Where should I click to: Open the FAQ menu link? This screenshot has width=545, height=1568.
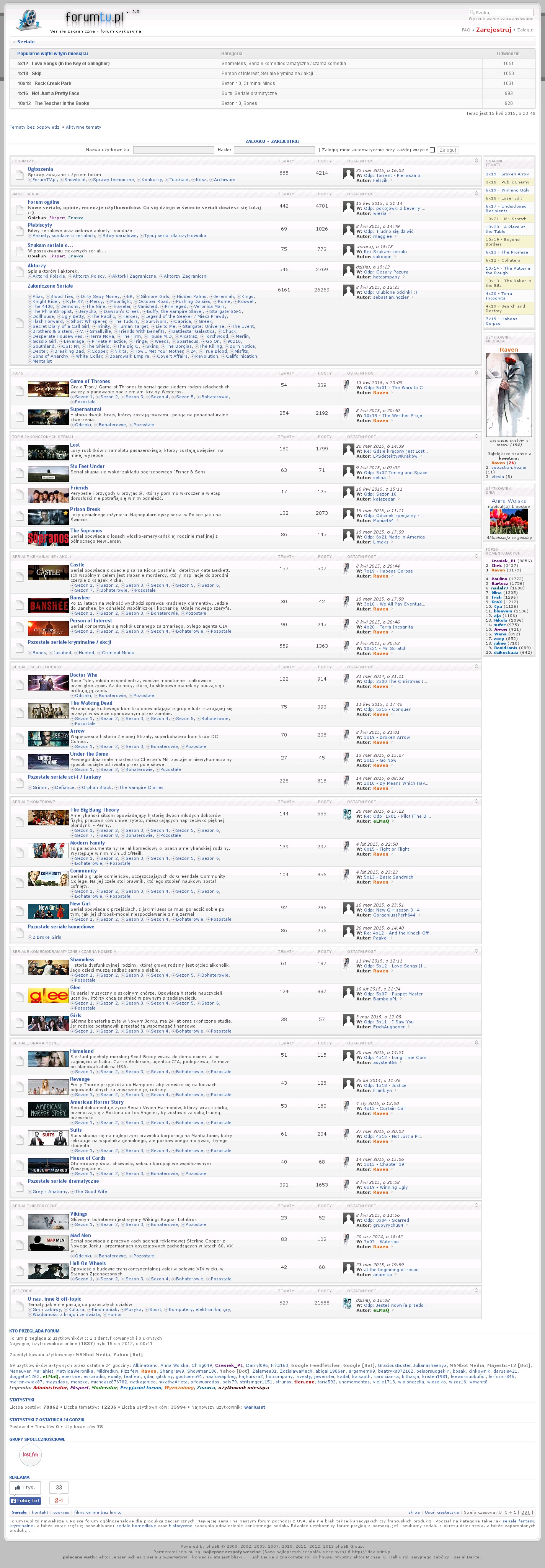[466, 30]
